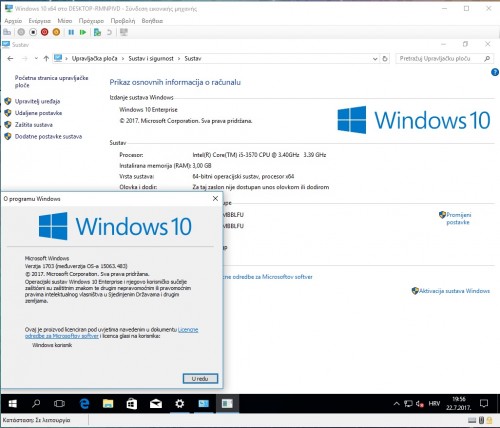Image resolution: width=500 pixels, height=428 pixels.
Task: Open File Explorer from the taskbar
Action: coord(108,404)
